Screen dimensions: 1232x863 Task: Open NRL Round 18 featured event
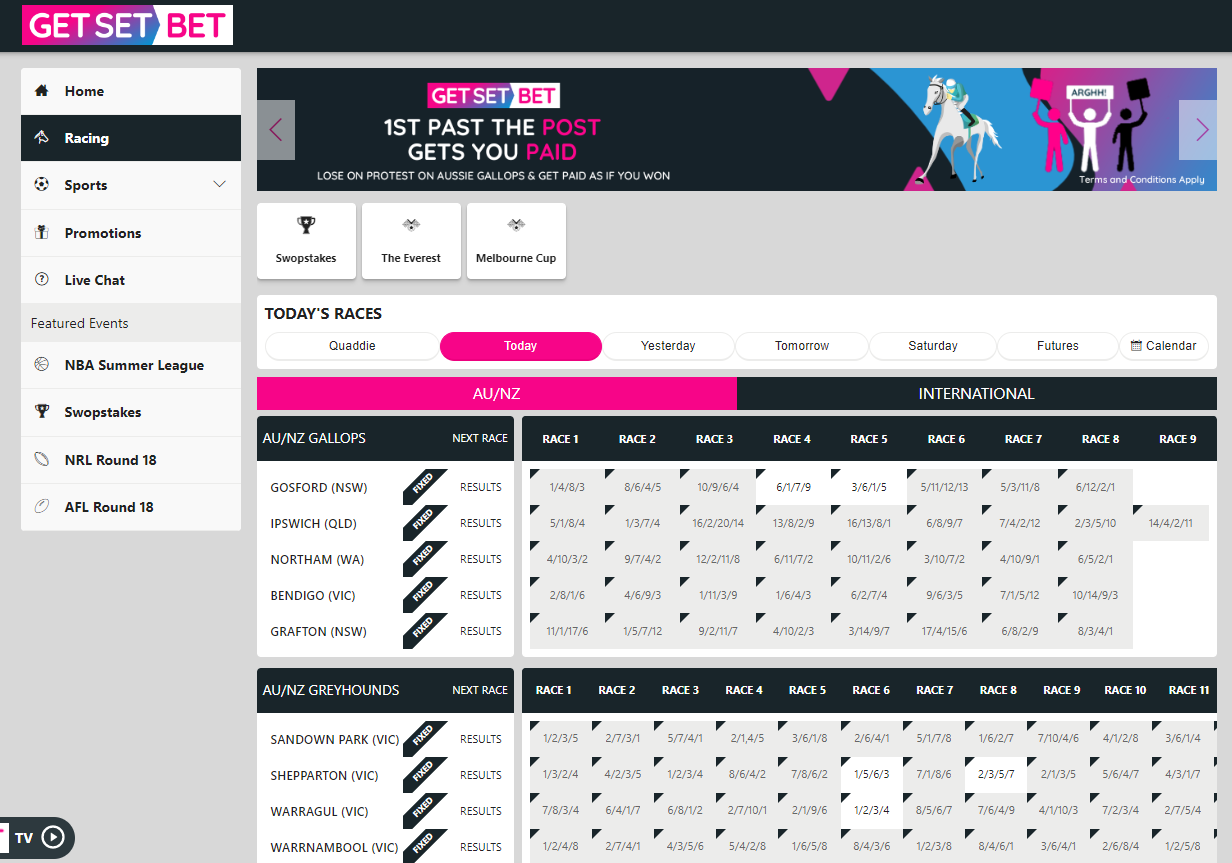click(131, 460)
